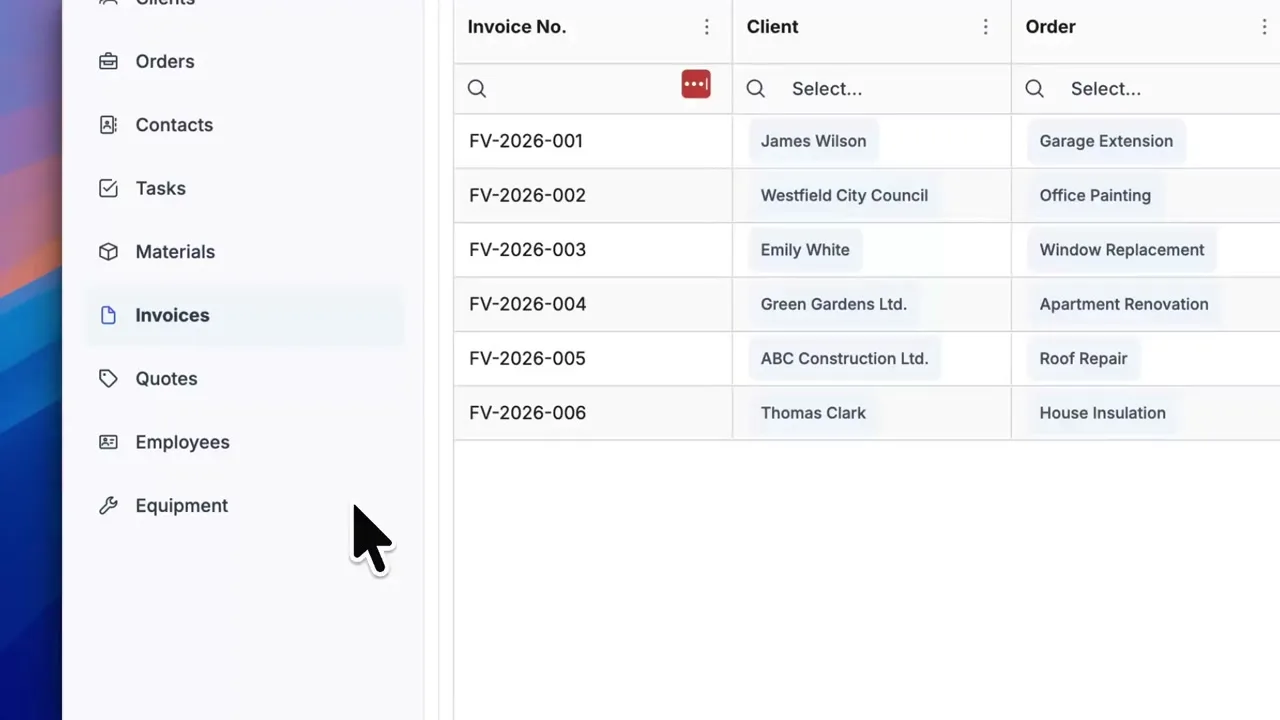Open the Roof Repair order tag
1280x720 pixels.
tap(1083, 359)
